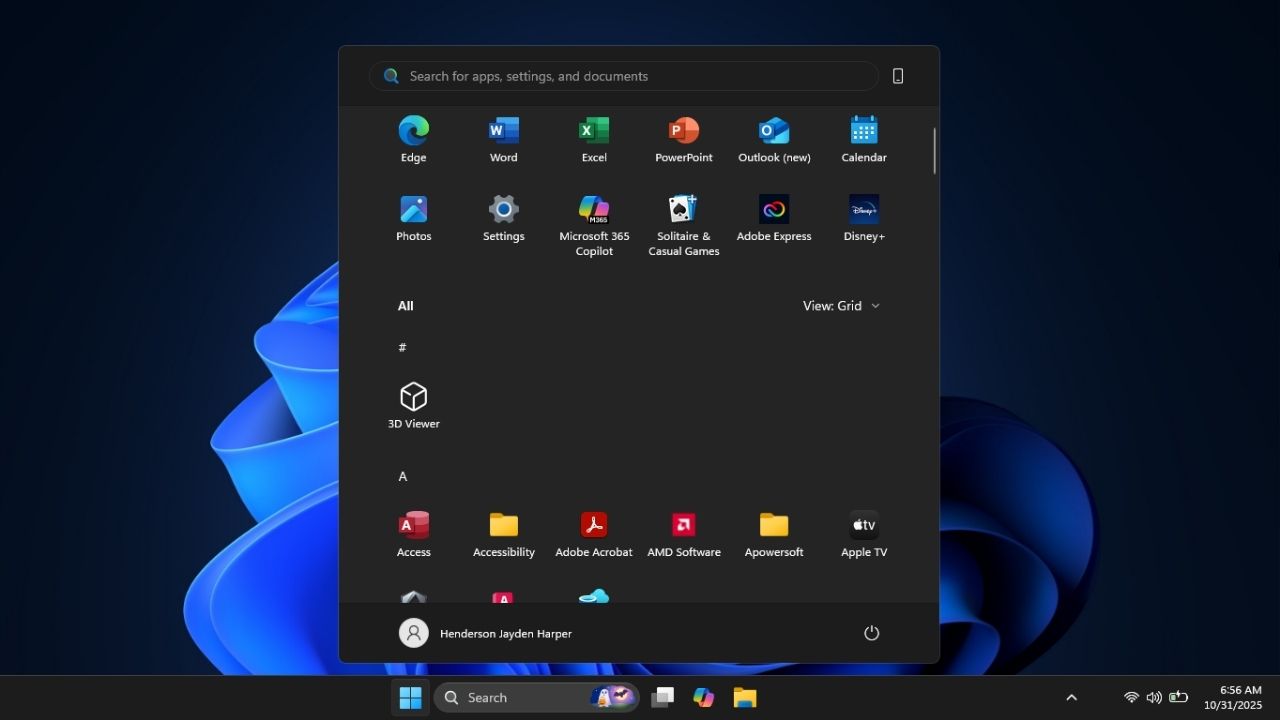Open account options for Henderson Jayden Harper
1280x720 pixels.
tap(485, 633)
